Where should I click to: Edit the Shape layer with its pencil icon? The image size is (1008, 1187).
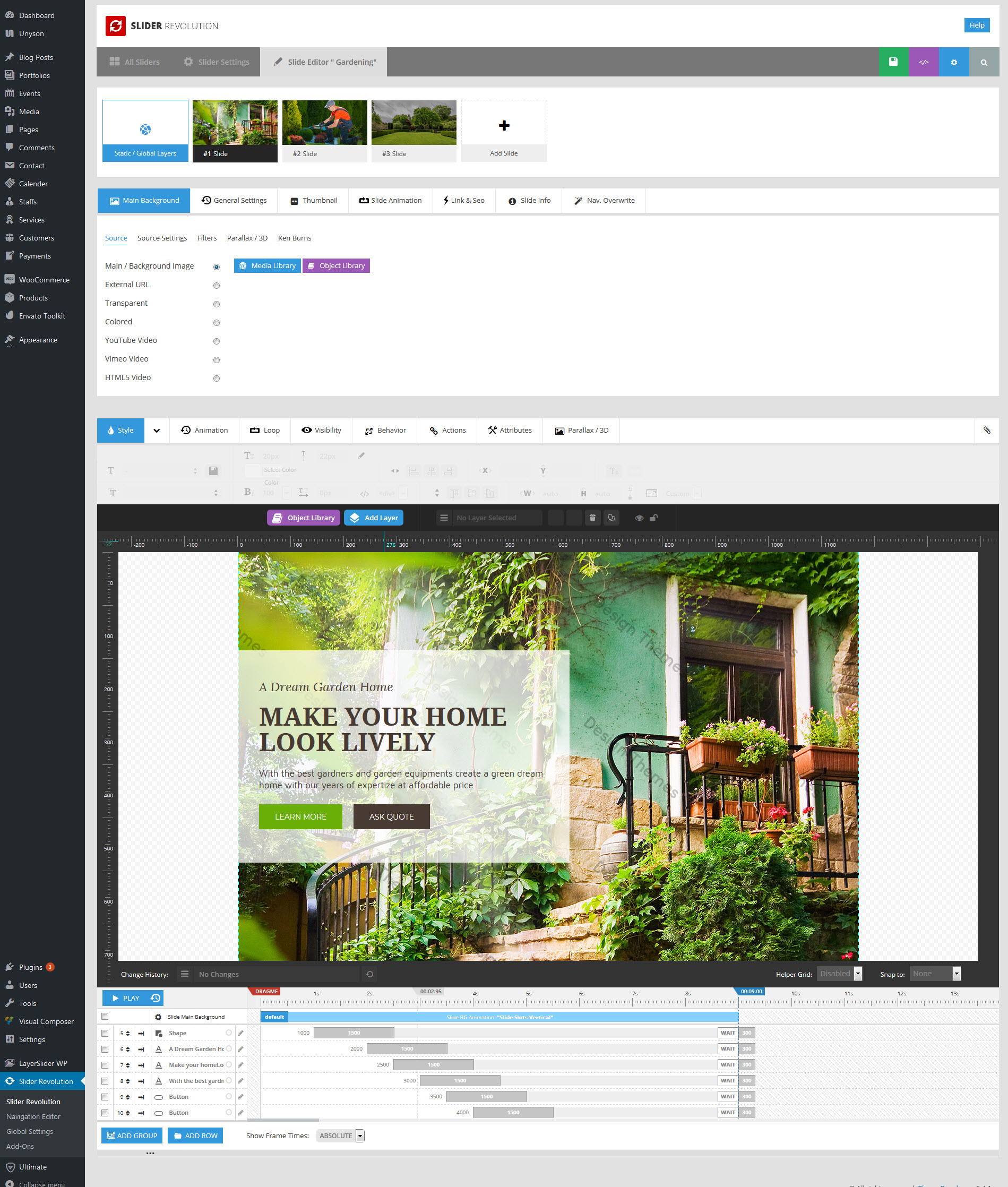click(x=240, y=1033)
